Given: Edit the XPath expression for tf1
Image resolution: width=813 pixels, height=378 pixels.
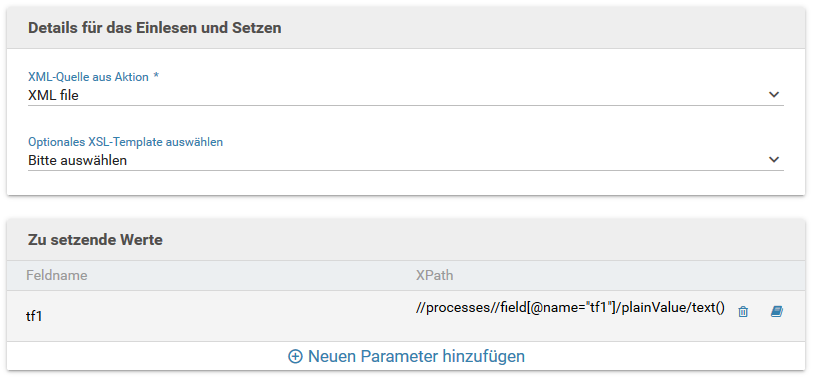Looking at the screenshot, I should 570,308.
